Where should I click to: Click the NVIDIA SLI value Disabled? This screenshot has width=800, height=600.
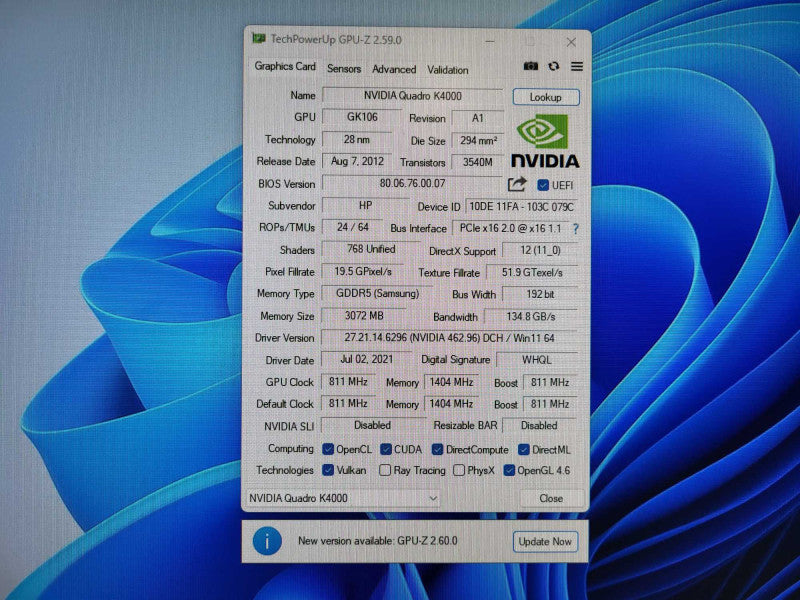coord(372,425)
